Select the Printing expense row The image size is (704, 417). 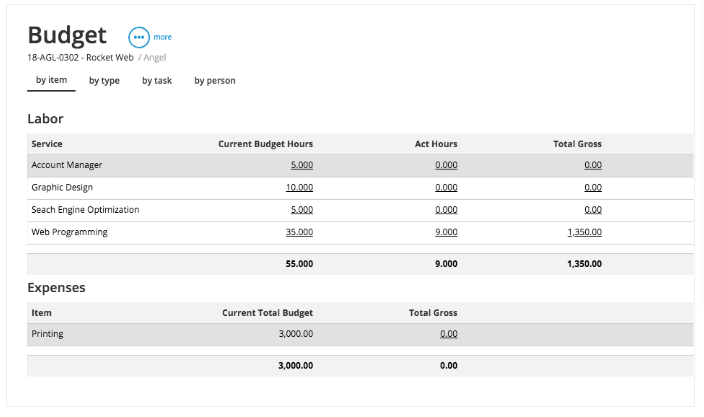coord(360,334)
